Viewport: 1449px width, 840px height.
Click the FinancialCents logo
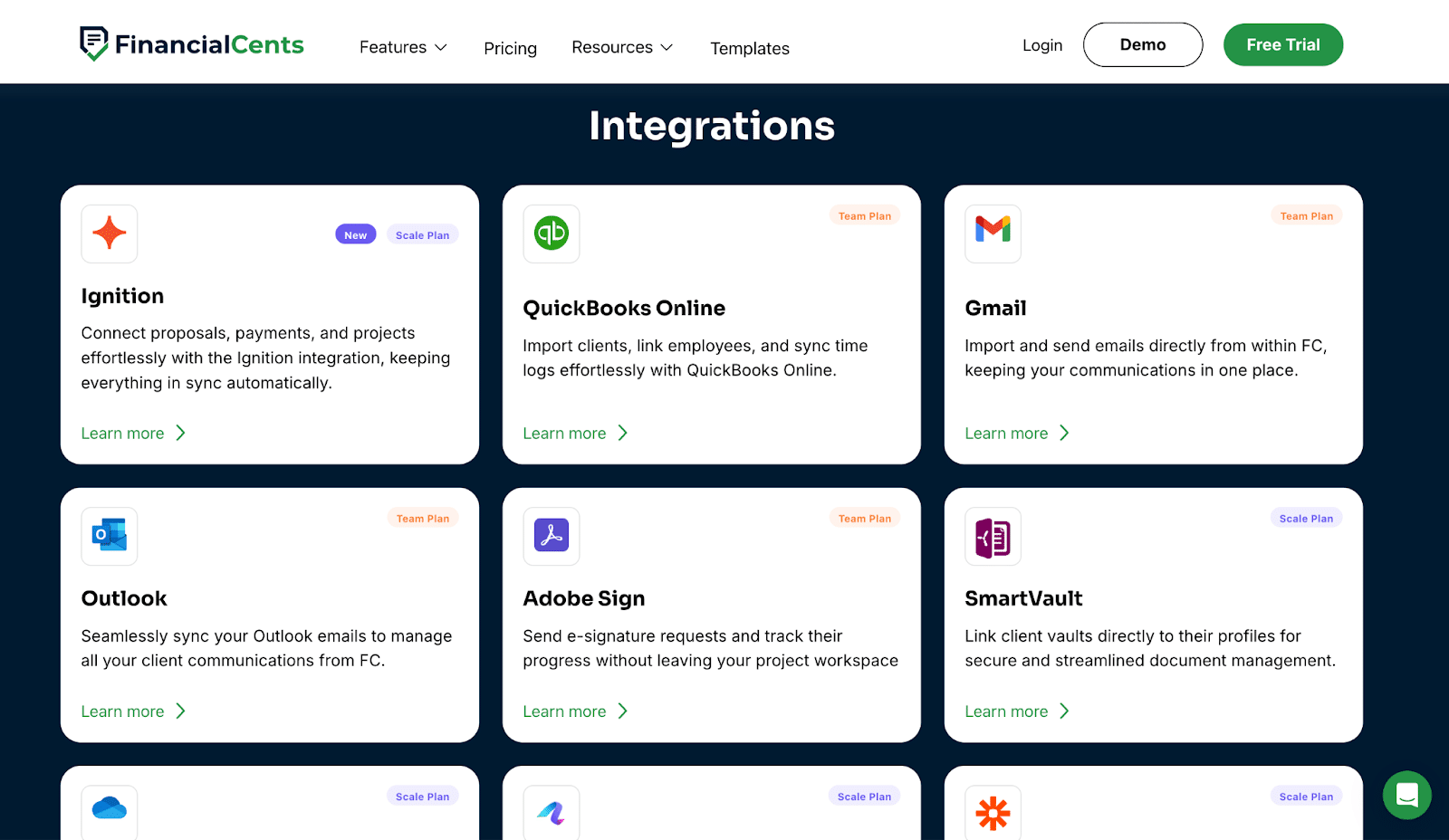pos(191,43)
